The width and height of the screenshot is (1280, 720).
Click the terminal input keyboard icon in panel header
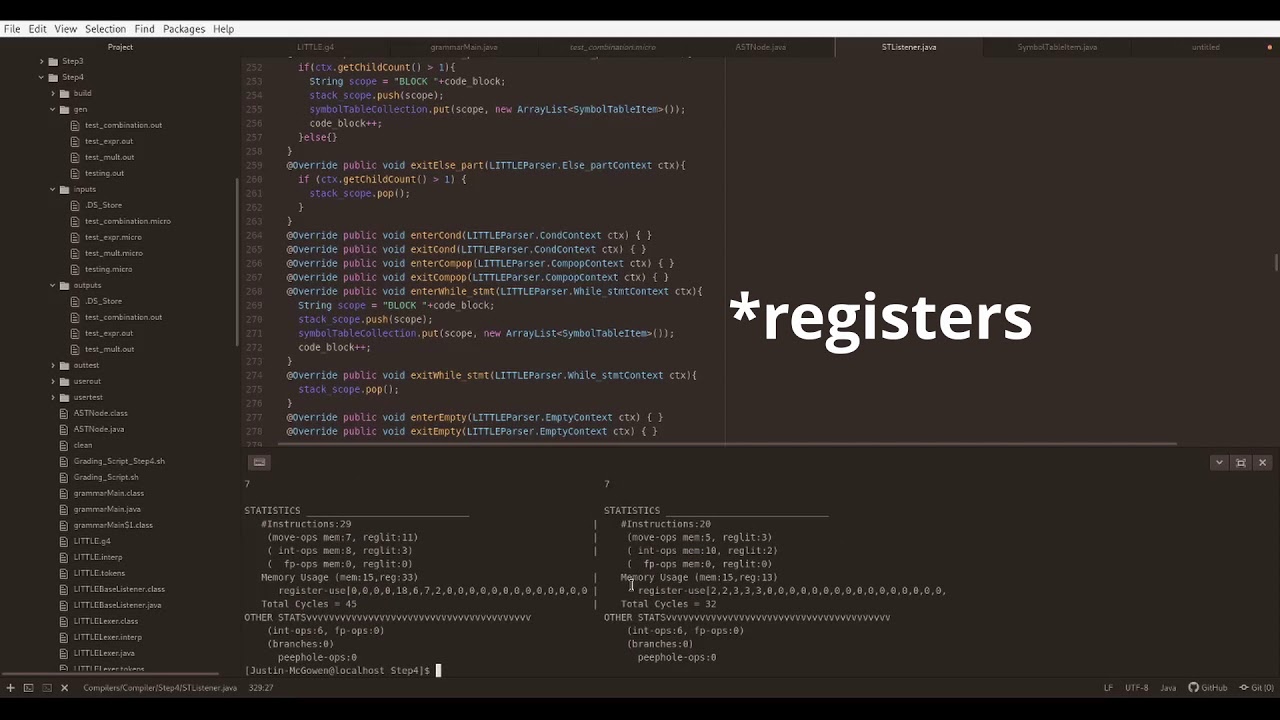[x=259, y=462]
